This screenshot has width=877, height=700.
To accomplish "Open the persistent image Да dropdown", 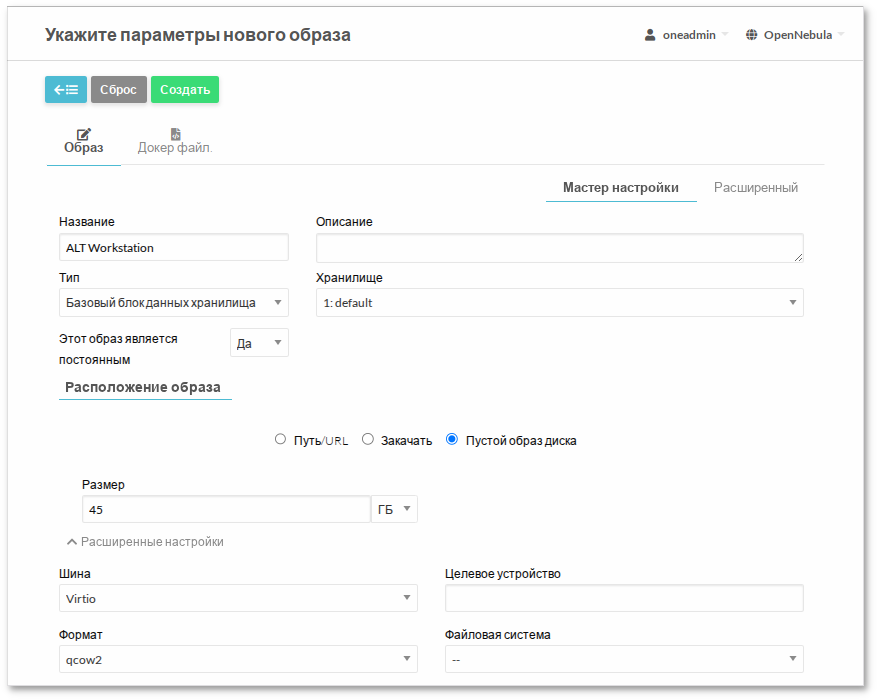I will 258,342.
